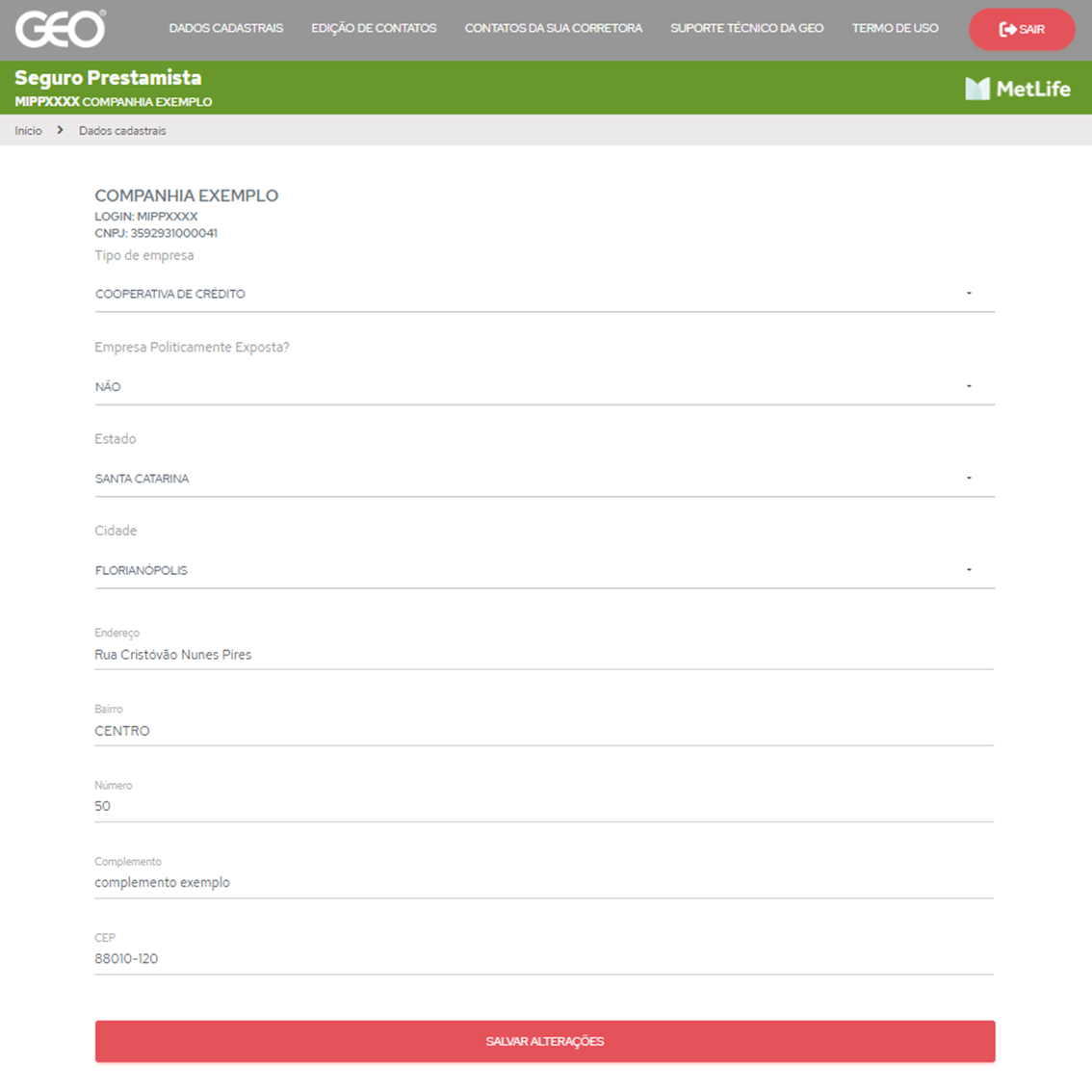Click the Endereço input field

pos(545,655)
